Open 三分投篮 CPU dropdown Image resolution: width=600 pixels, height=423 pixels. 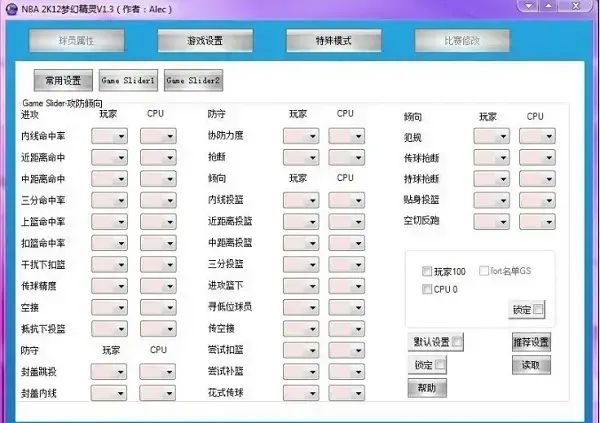pyautogui.click(x=347, y=265)
